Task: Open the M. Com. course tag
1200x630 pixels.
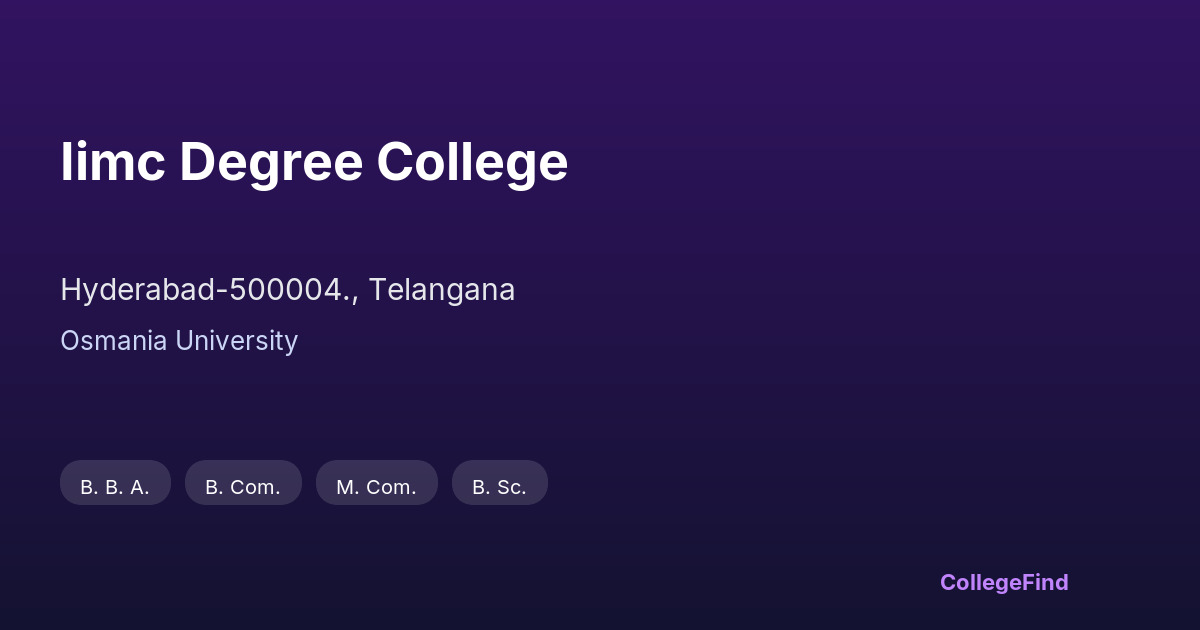Action: click(376, 484)
